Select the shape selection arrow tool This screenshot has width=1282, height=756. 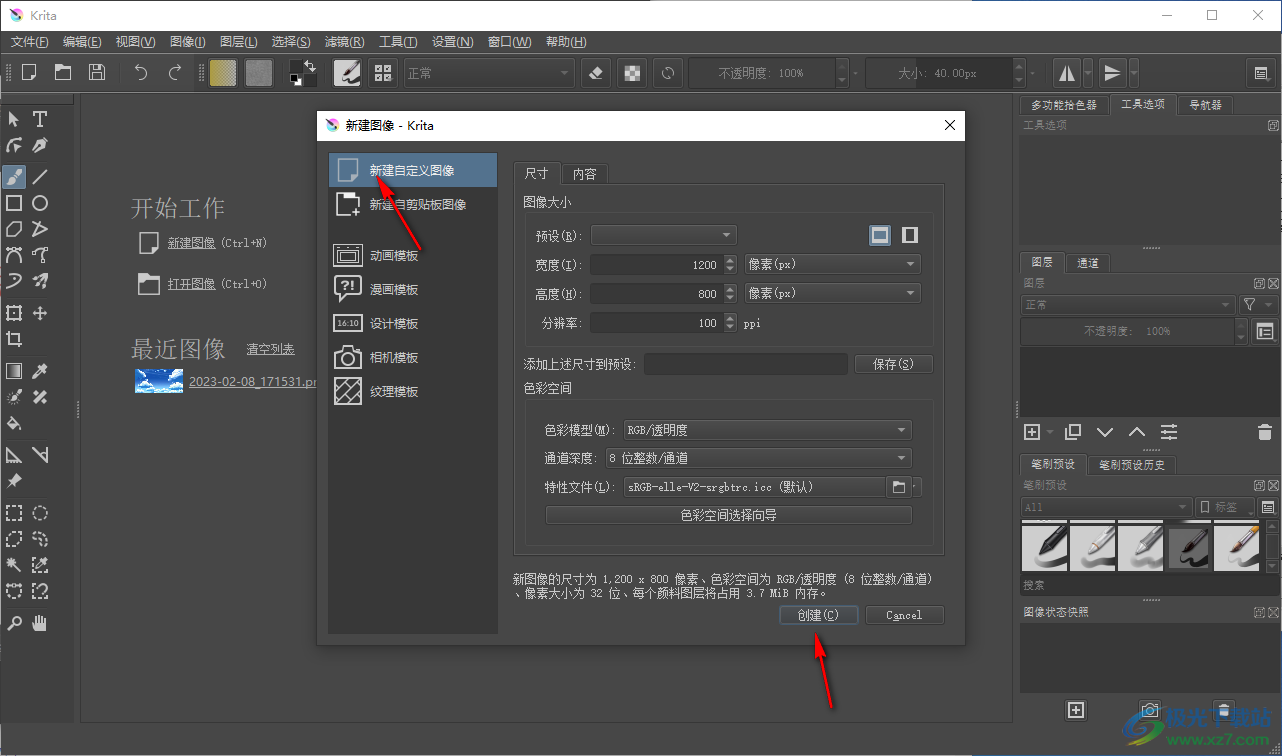pos(14,119)
